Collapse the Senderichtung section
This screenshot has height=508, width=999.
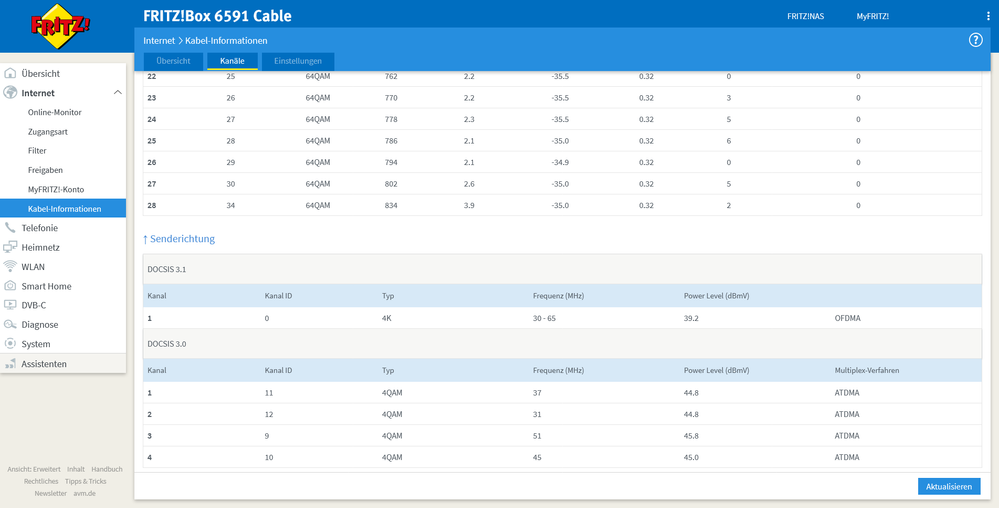tap(179, 239)
